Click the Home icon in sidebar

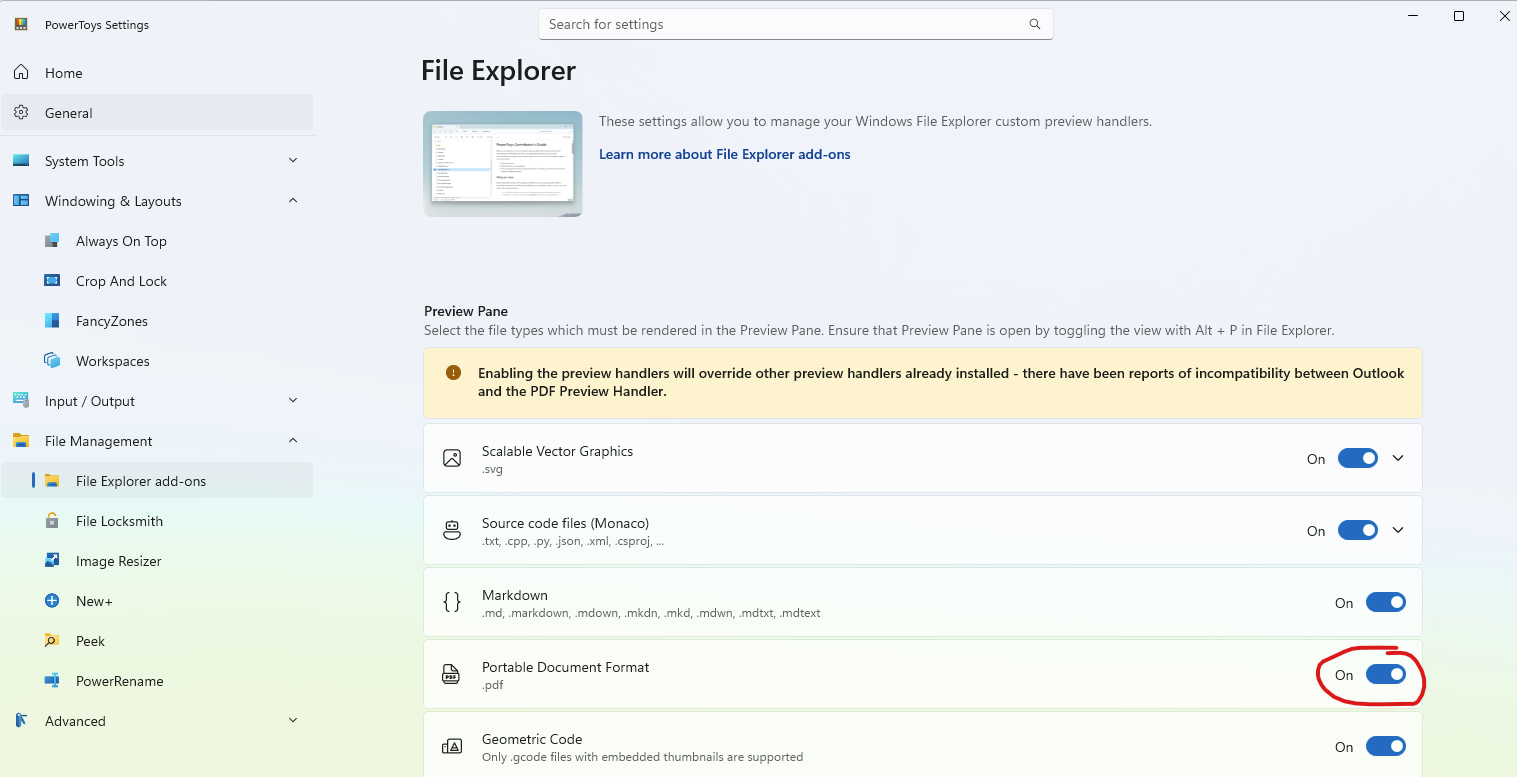21,73
